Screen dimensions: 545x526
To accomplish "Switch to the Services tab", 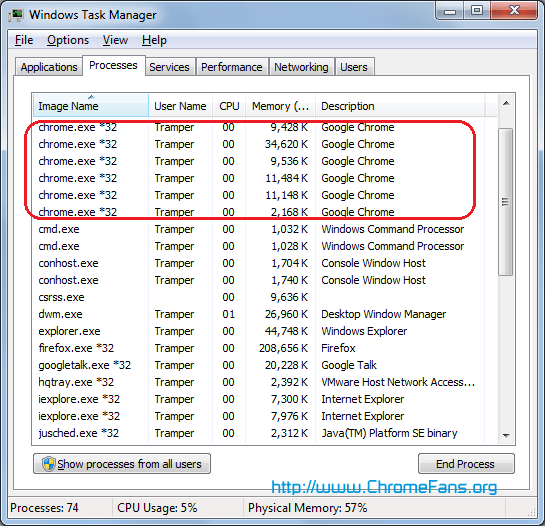I will [x=169, y=67].
